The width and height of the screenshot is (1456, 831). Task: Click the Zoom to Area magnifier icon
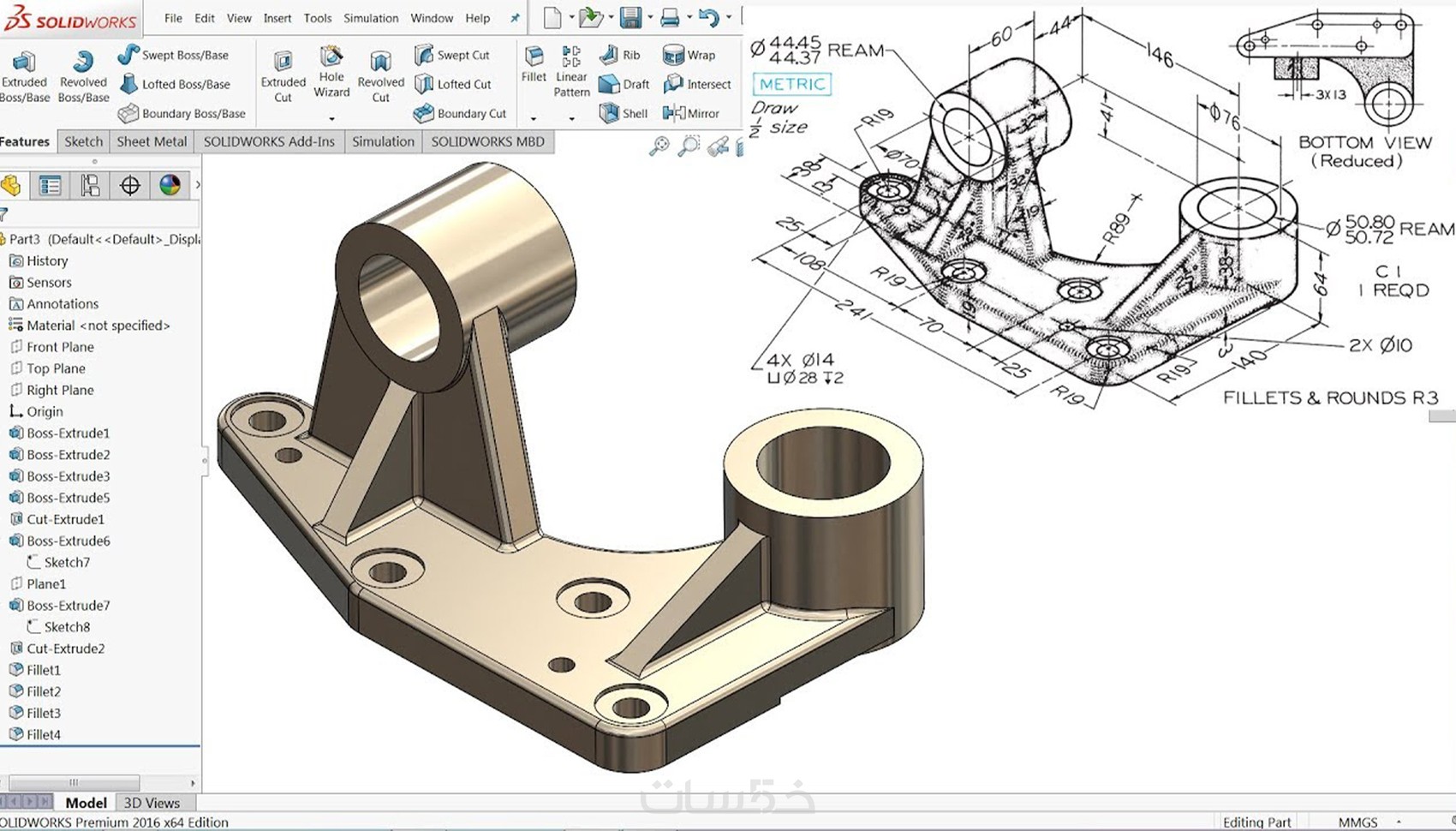pyautogui.click(x=688, y=146)
